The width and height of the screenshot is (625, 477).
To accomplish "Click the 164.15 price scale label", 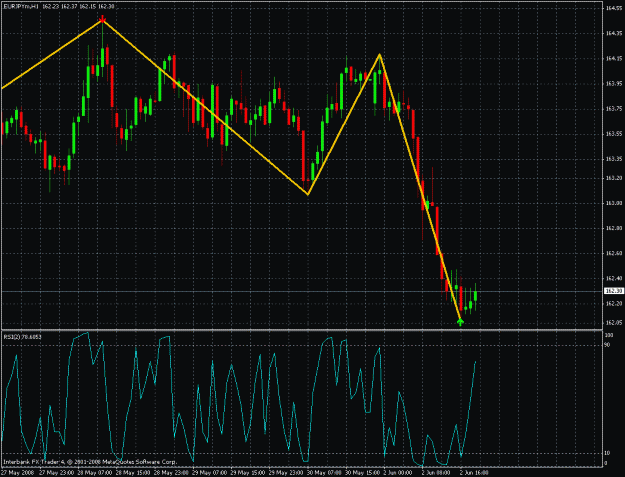I will point(614,59).
